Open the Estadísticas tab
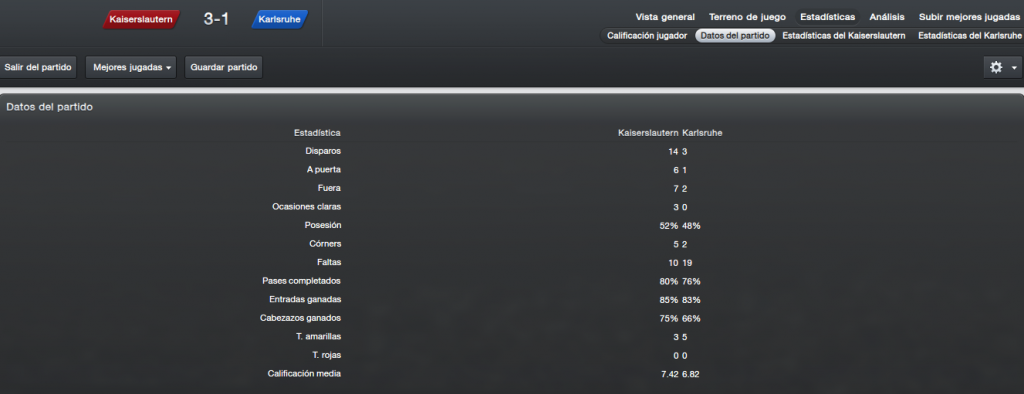The width and height of the screenshot is (1024, 394). pyautogui.click(x=827, y=17)
